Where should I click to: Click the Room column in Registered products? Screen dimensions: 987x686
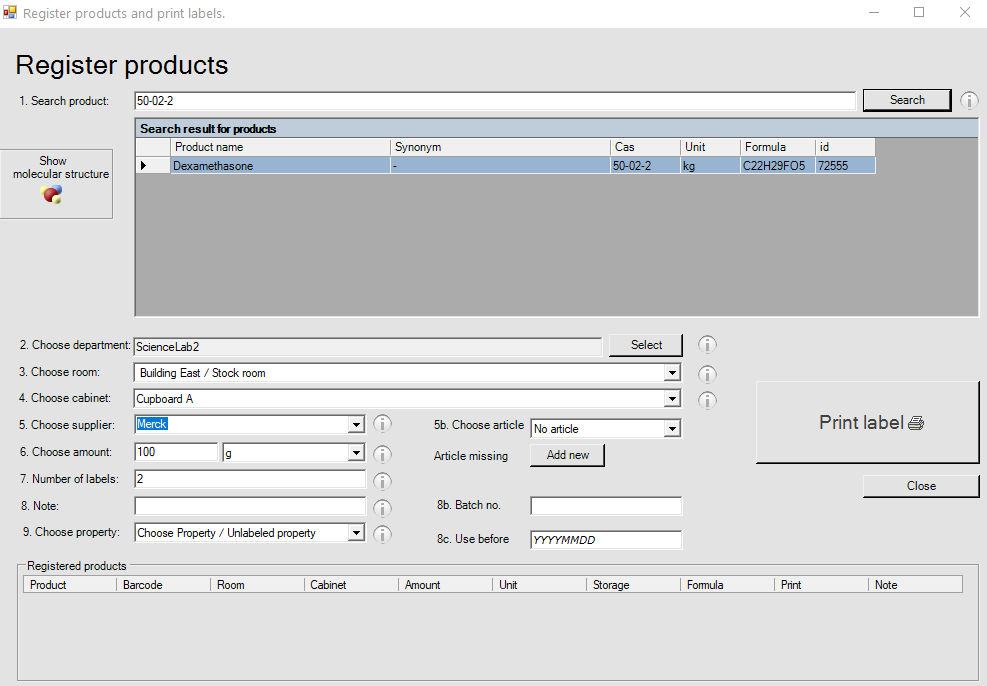coord(257,585)
